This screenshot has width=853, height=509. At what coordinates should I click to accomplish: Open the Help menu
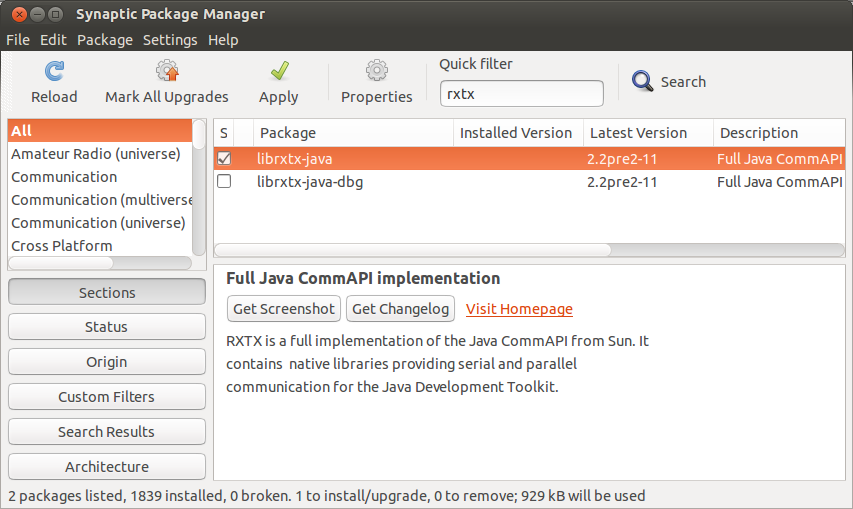pyautogui.click(x=223, y=40)
